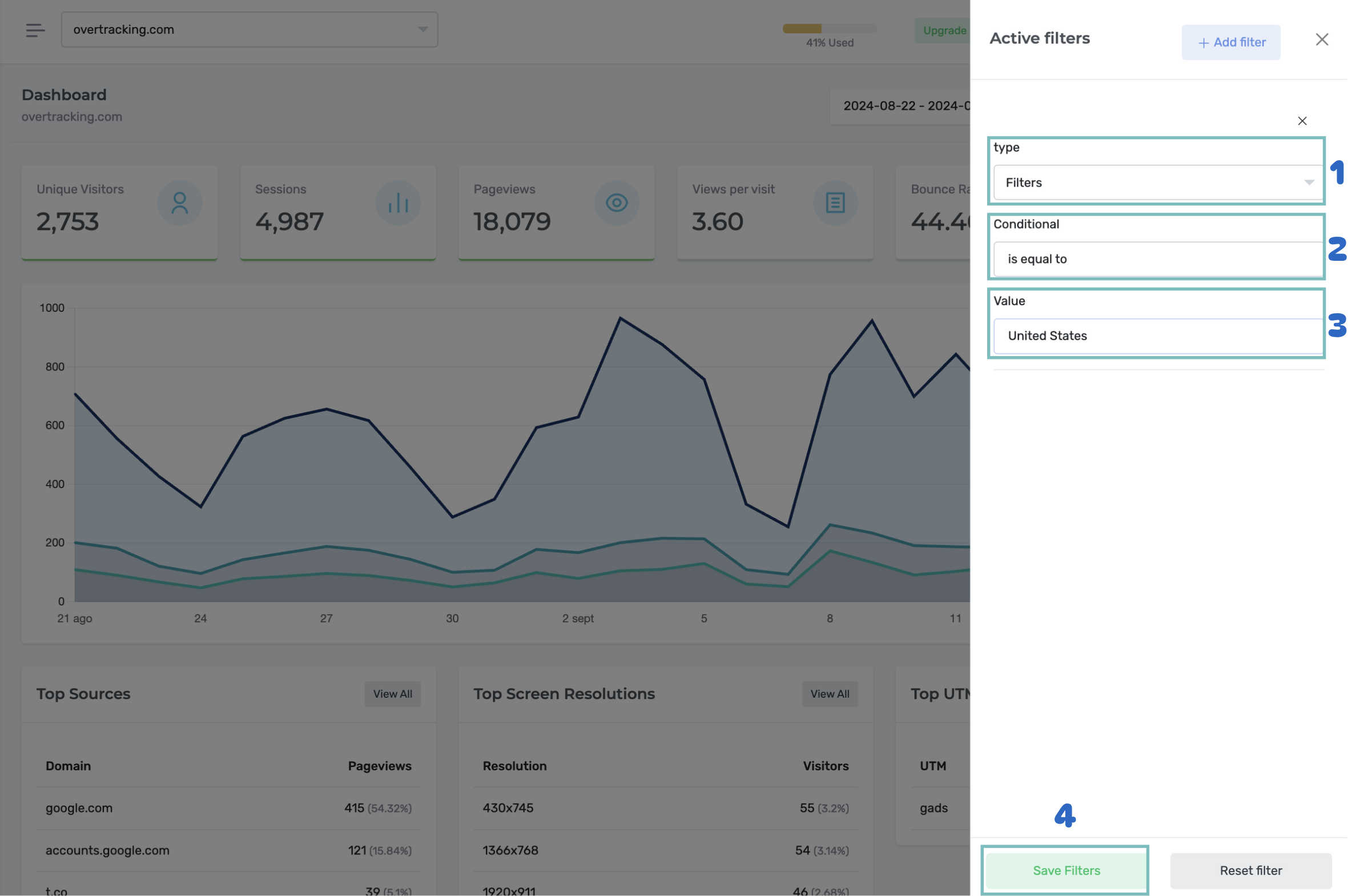
Task: Click the Resolution column header
Action: click(514, 766)
